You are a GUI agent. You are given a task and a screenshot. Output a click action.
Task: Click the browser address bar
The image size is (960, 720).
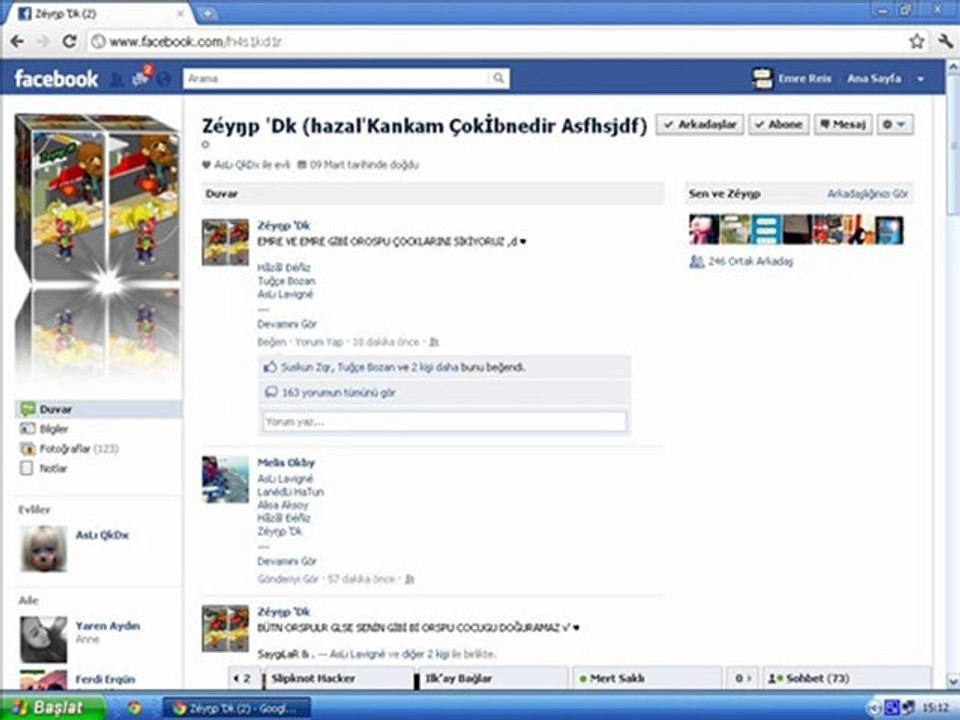[x=496, y=42]
